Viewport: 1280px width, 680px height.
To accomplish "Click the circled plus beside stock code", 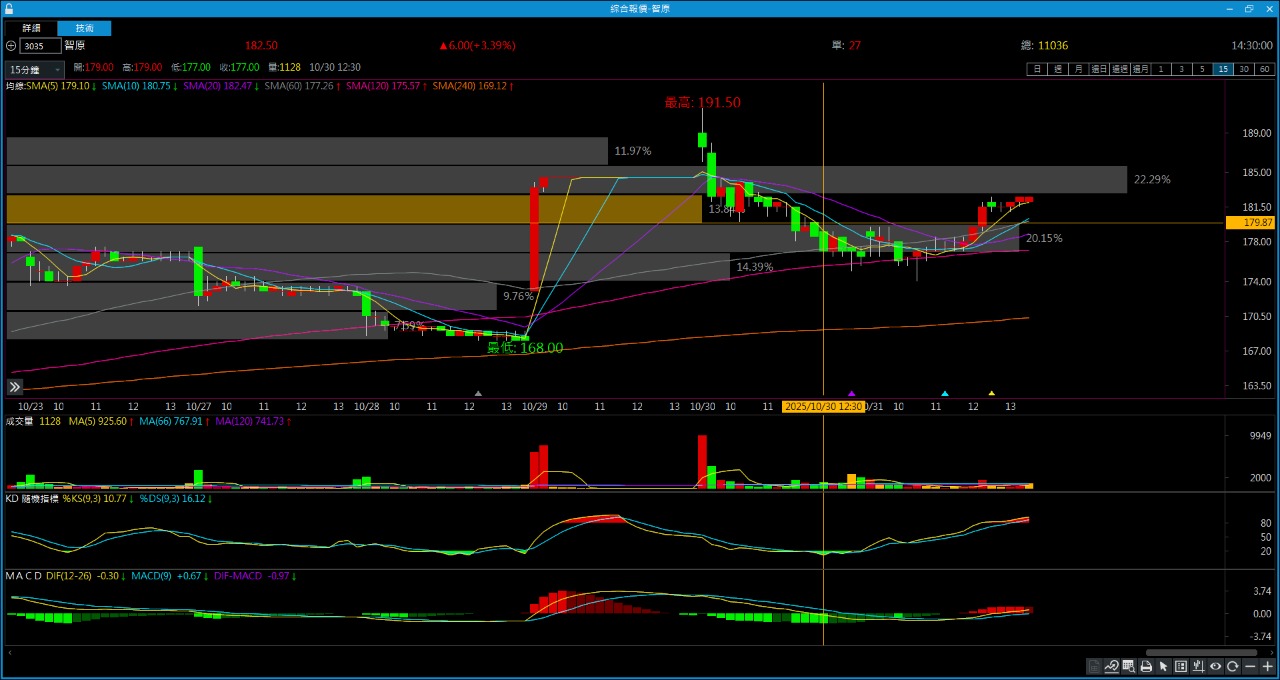I will tap(11, 46).
